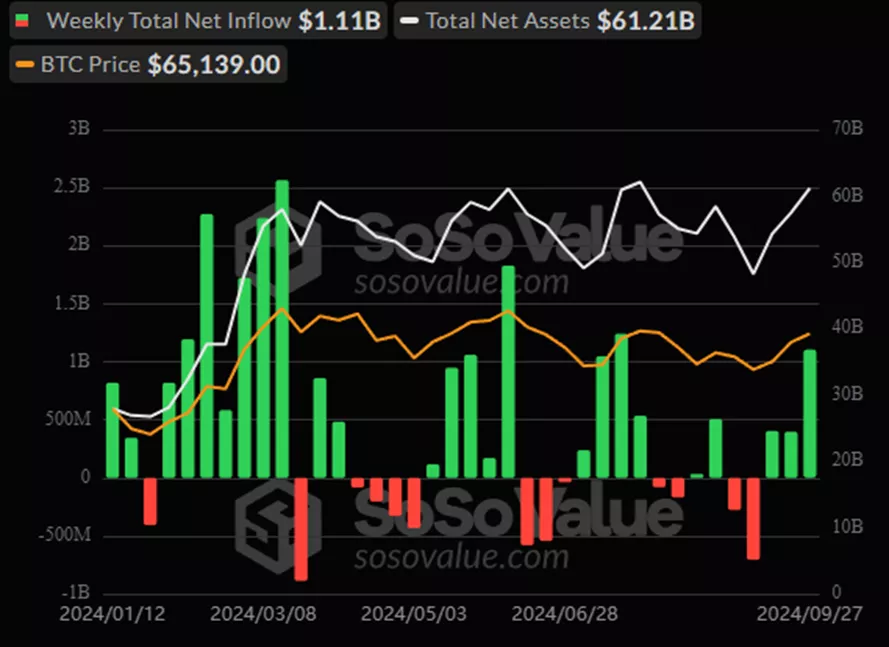889x647 pixels.
Task: Click the $65,139.00 BTC price value
Action: coord(213,66)
